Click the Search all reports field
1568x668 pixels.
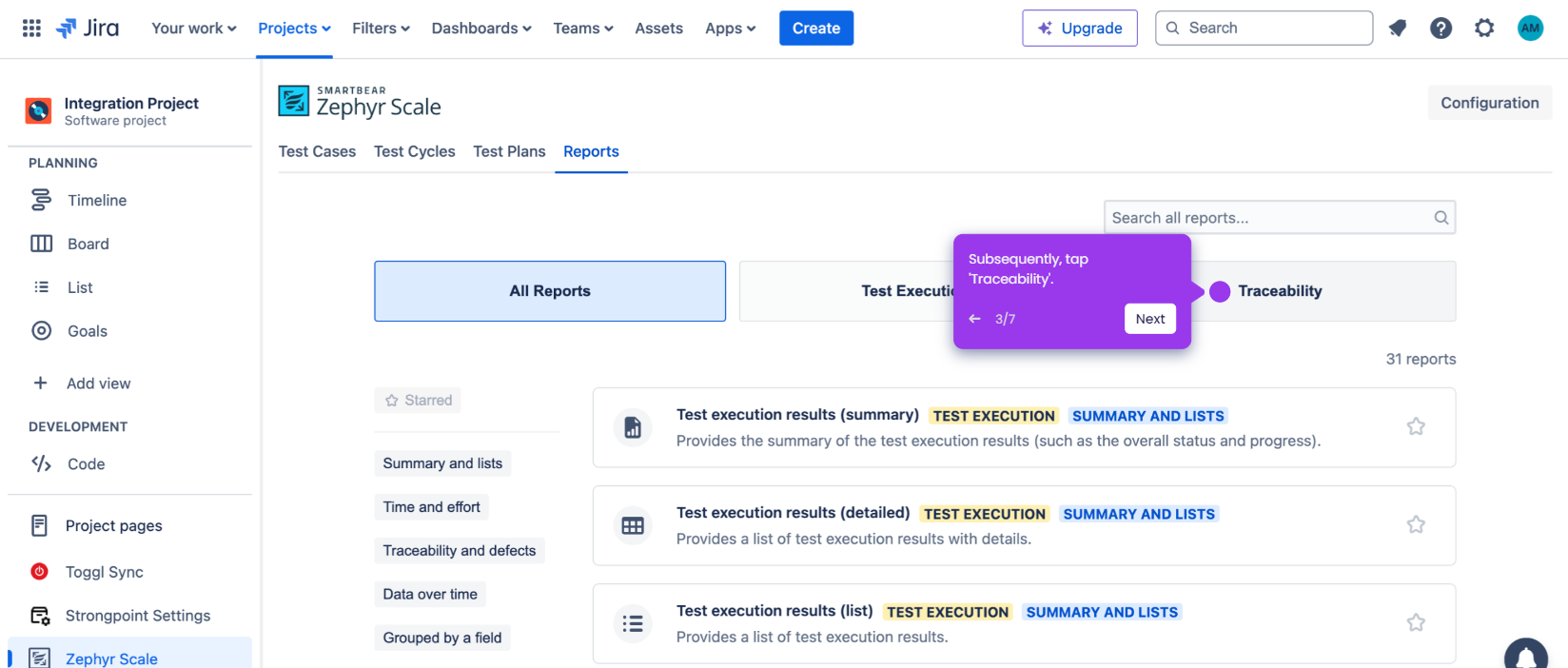tap(1280, 218)
